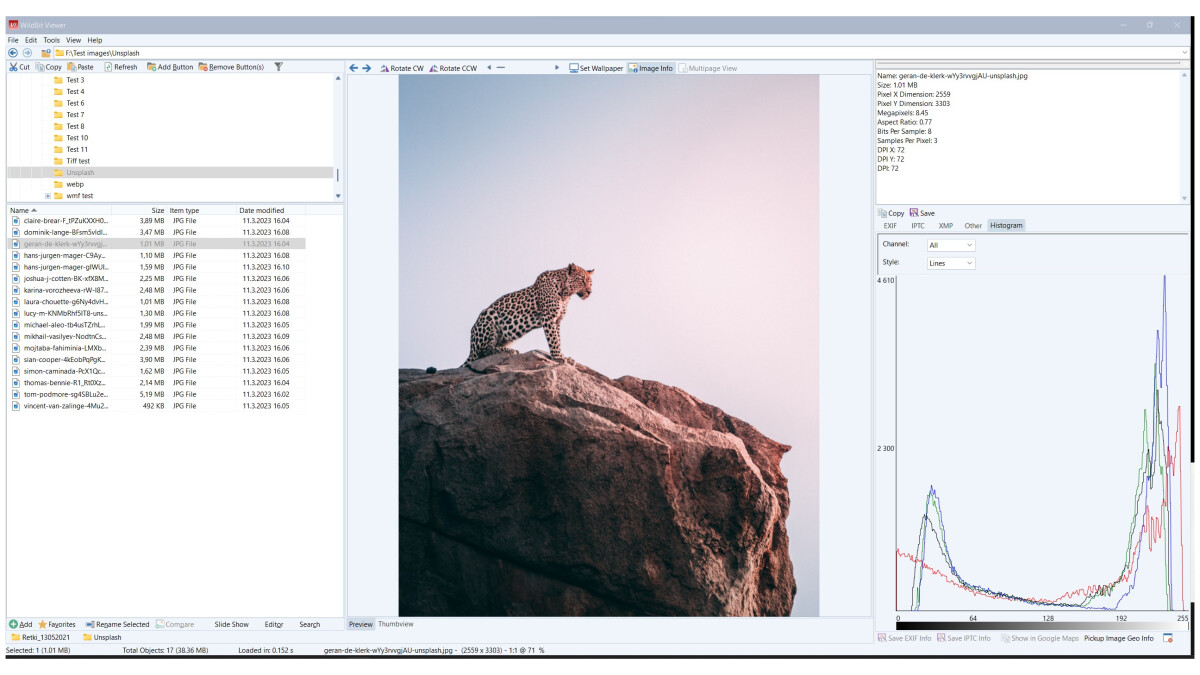
Task: Open the Editor
Action: pos(274,624)
